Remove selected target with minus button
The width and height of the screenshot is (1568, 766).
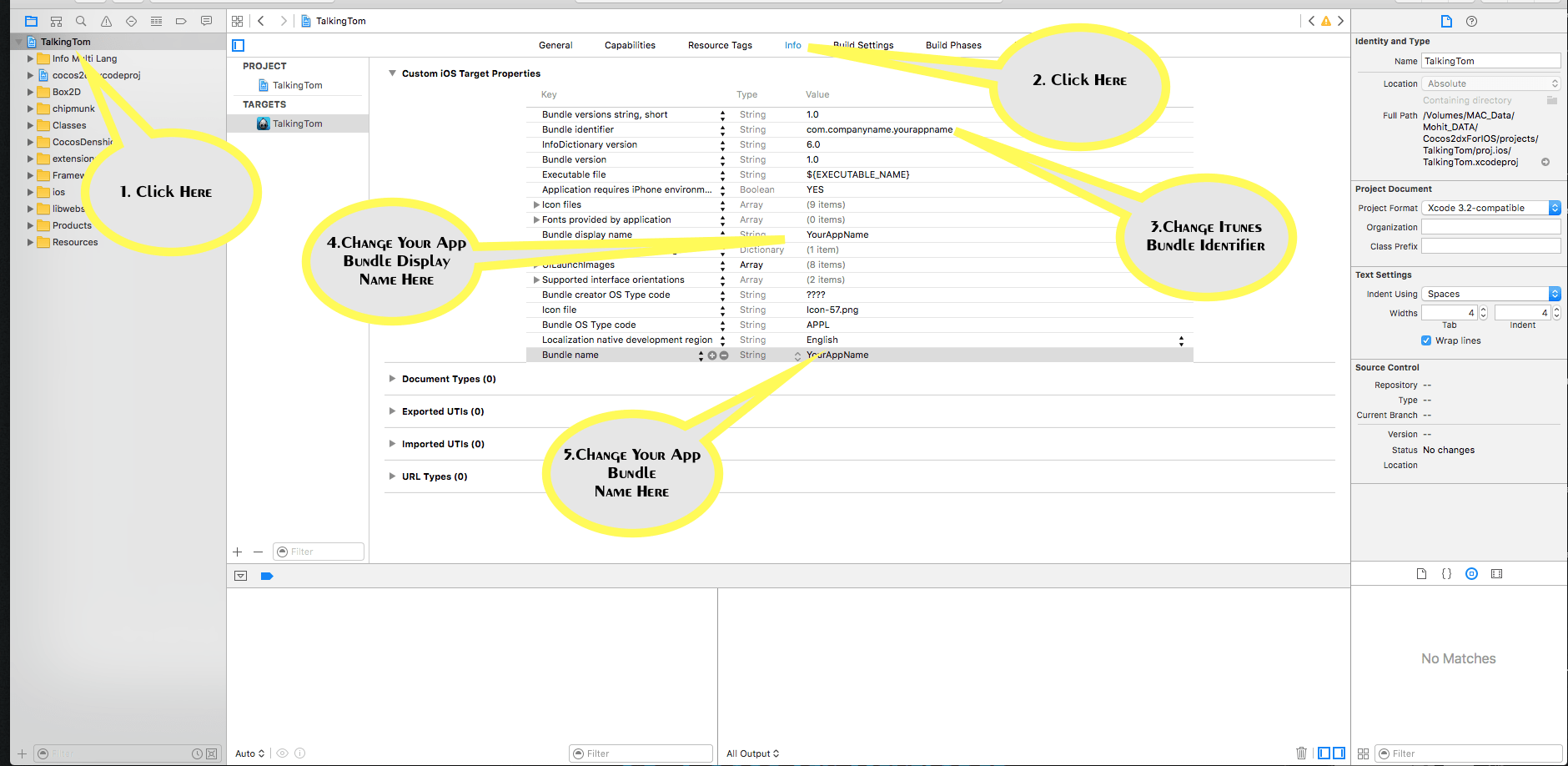[258, 552]
